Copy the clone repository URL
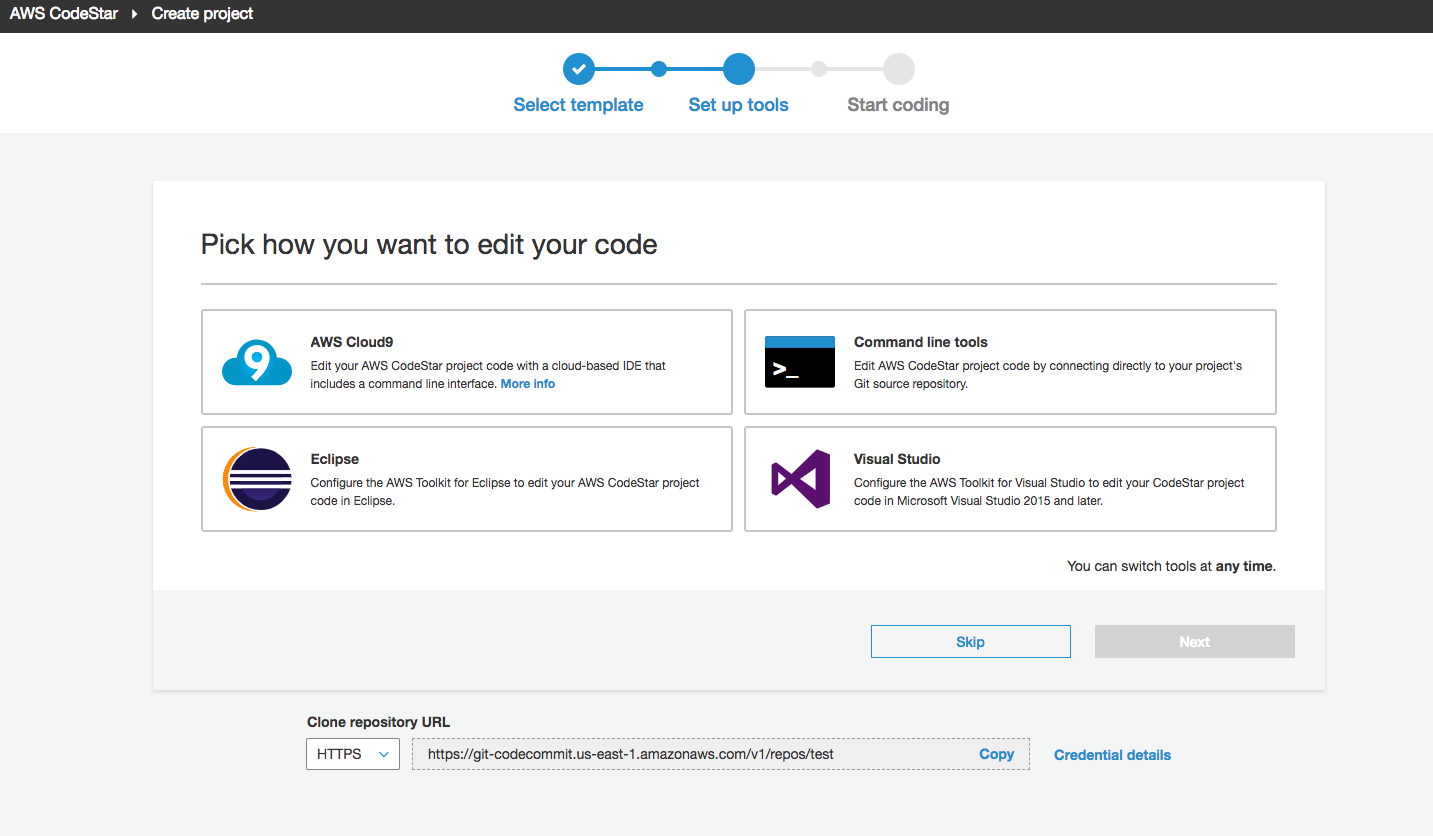This screenshot has height=836, width=1433. (x=996, y=754)
